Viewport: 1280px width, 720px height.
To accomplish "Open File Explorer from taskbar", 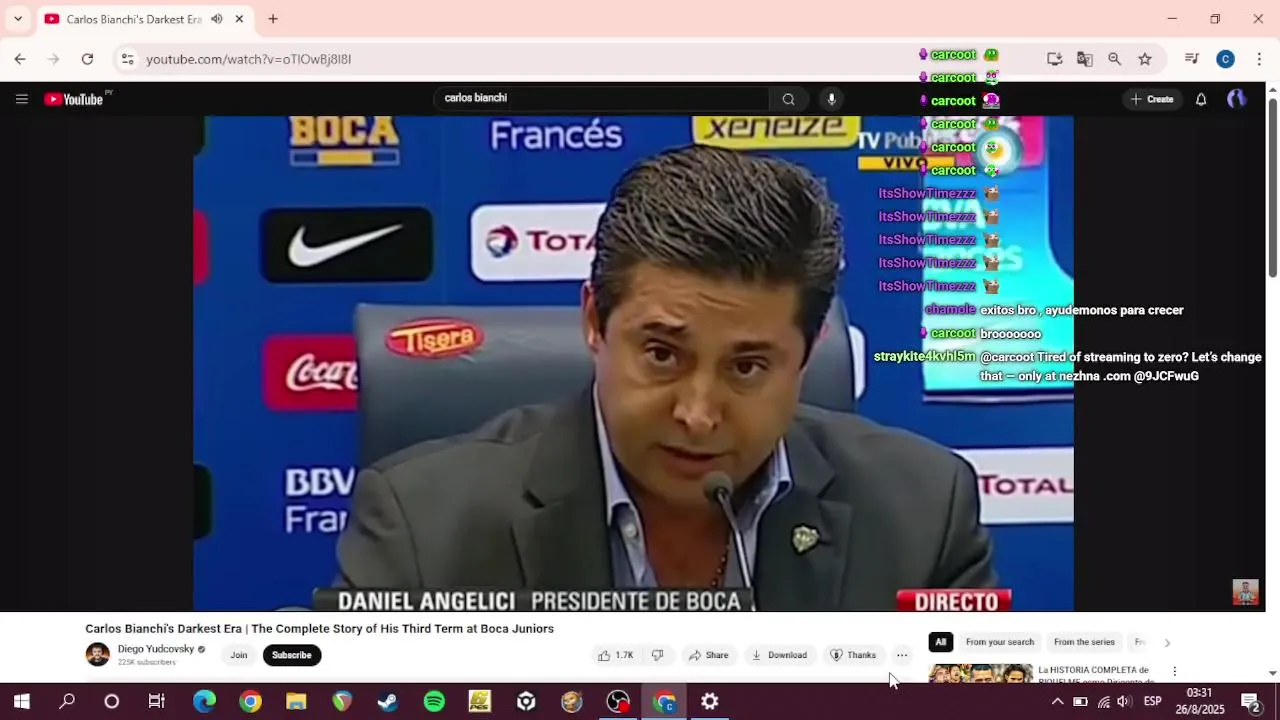I will tap(296, 701).
